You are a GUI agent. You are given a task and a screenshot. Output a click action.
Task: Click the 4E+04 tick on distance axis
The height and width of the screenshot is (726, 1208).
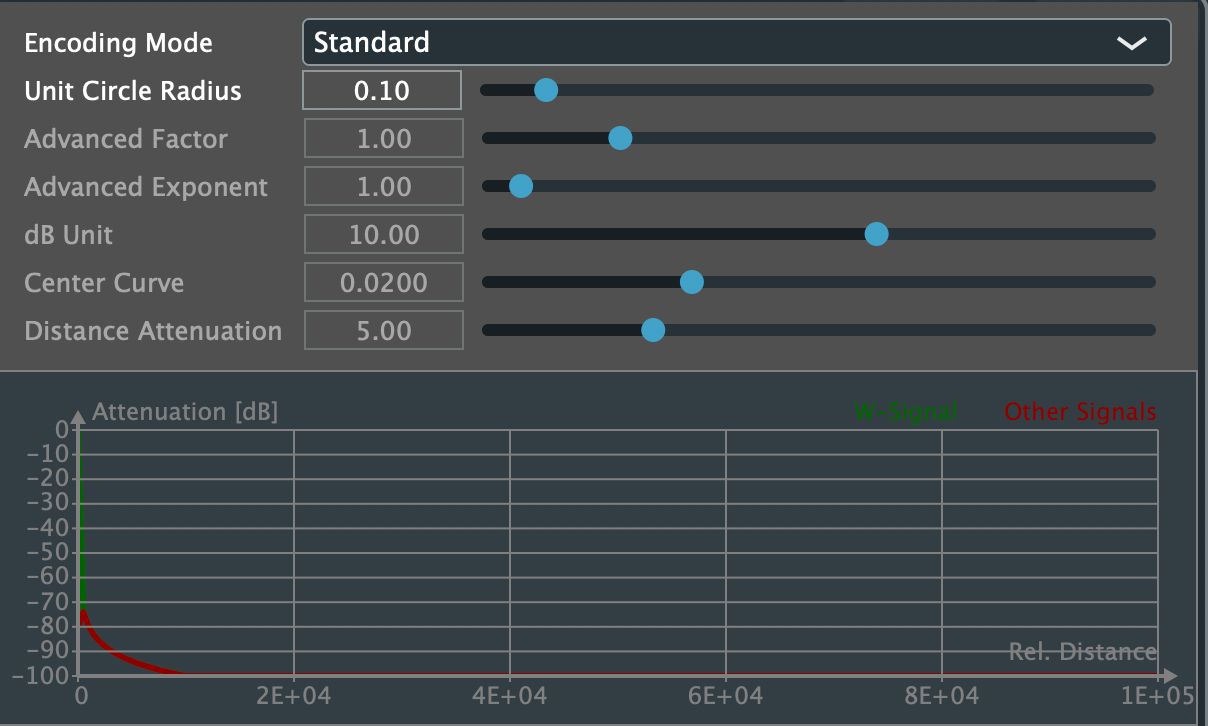click(x=509, y=694)
